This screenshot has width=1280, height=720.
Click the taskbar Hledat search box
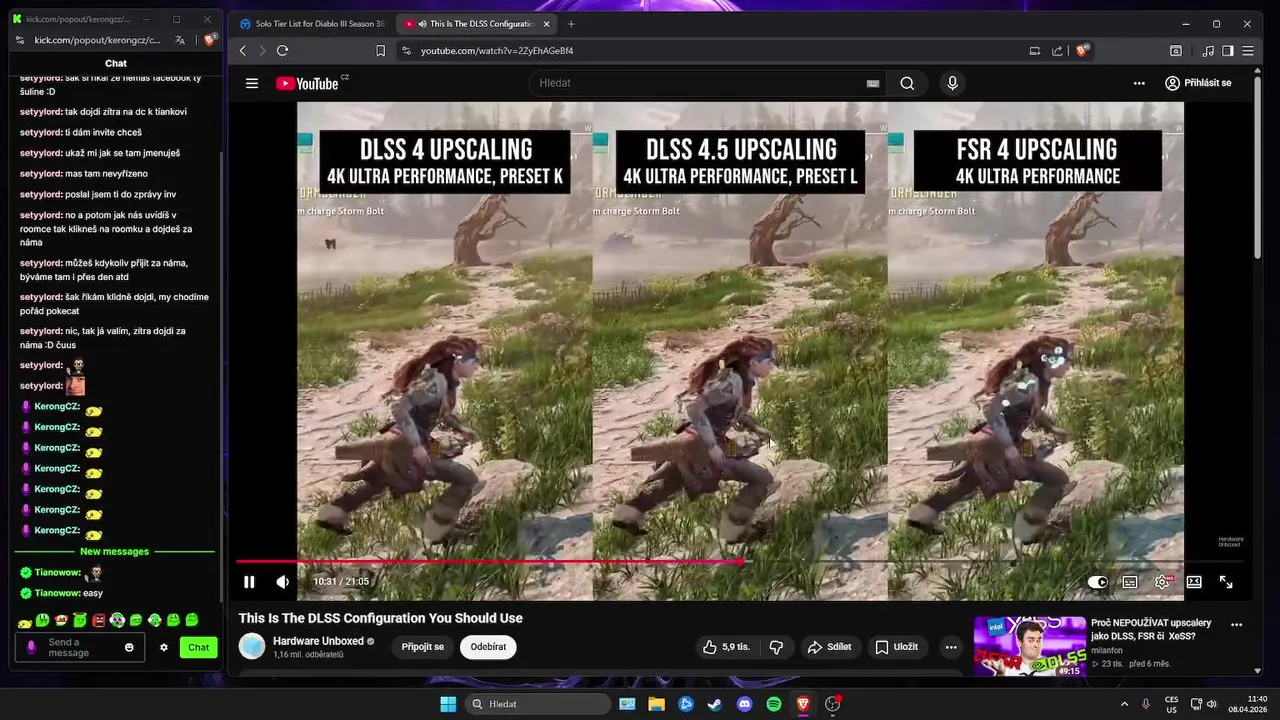[x=540, y=704]
